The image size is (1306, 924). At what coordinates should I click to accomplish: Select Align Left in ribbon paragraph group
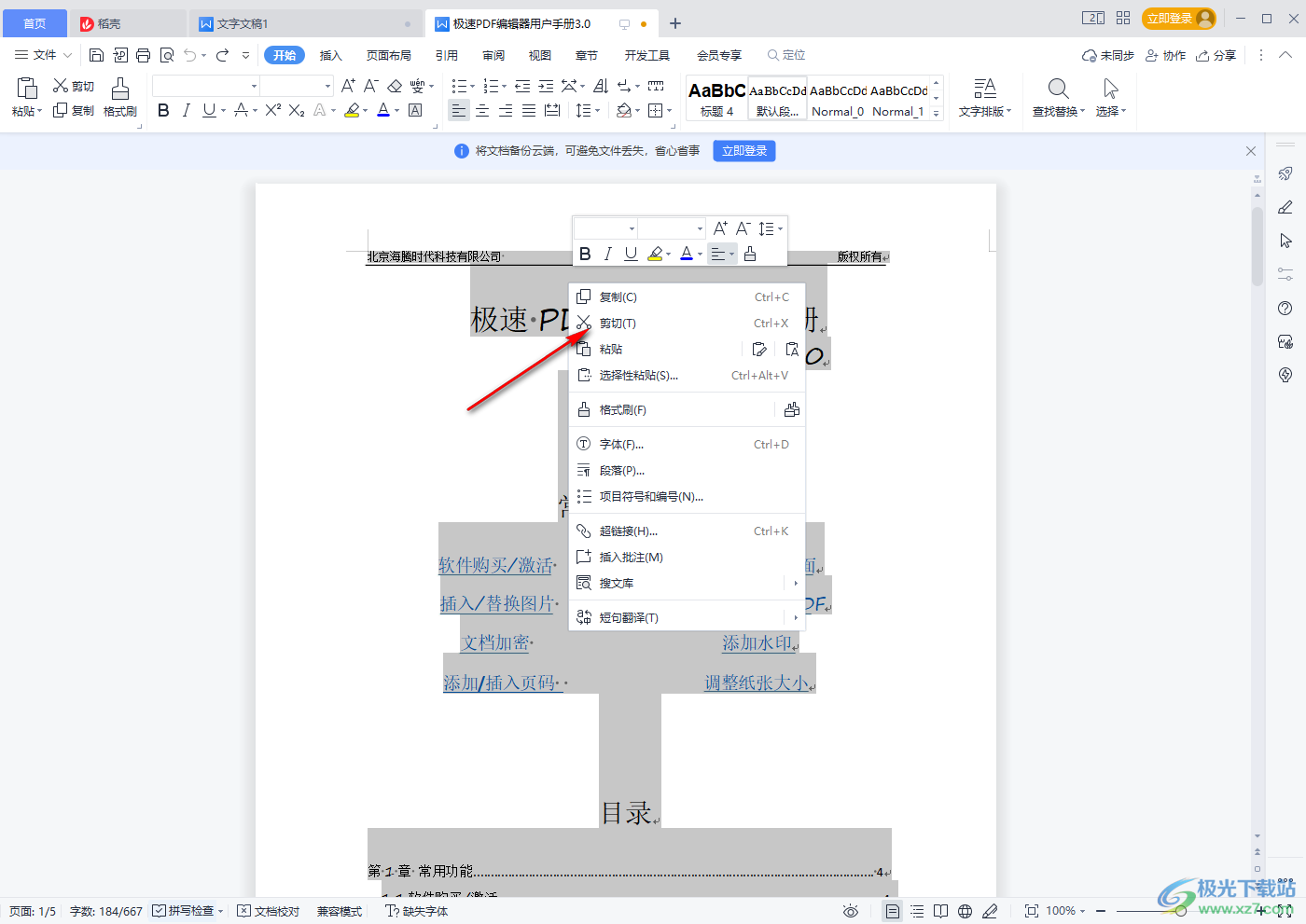click(x=458, y=110)
